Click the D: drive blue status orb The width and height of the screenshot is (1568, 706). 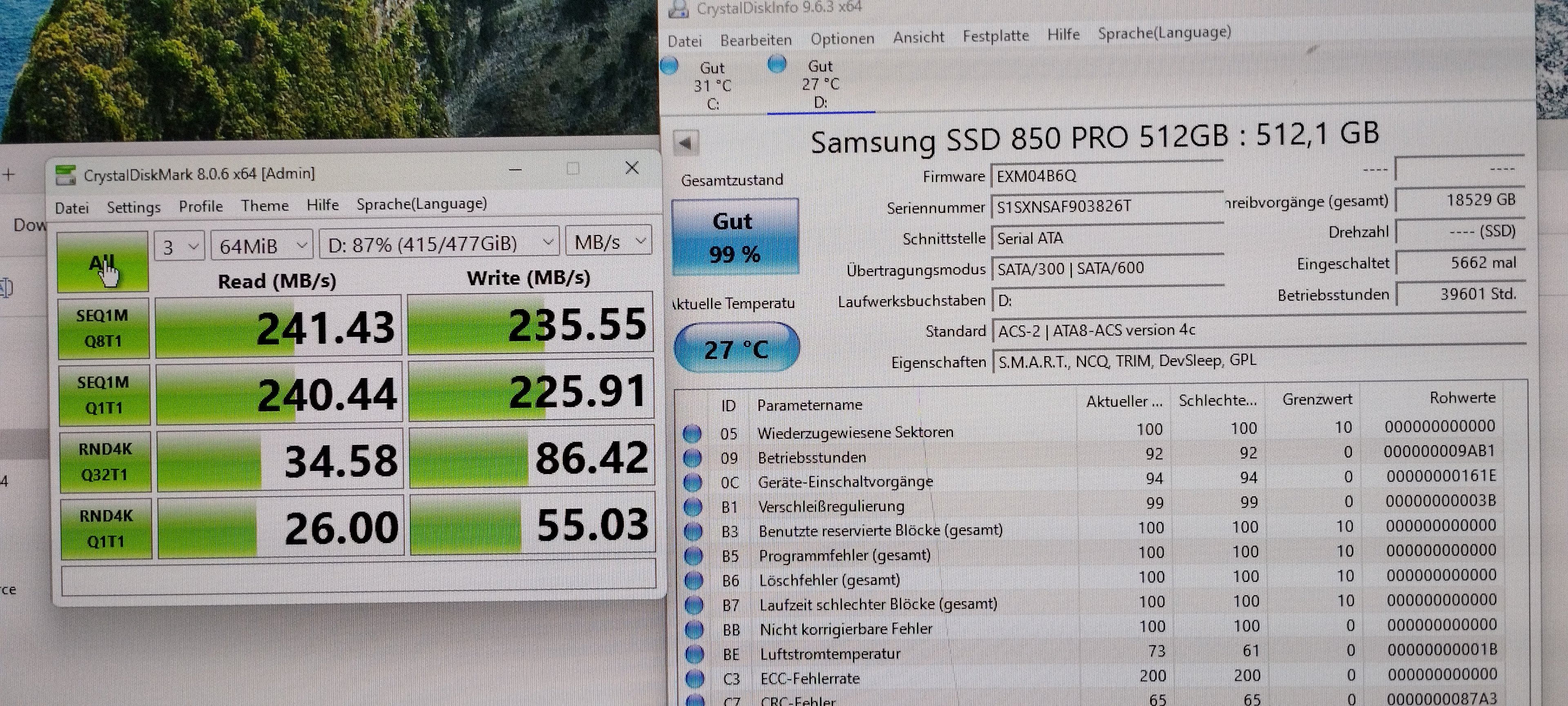tap(777, 63)
